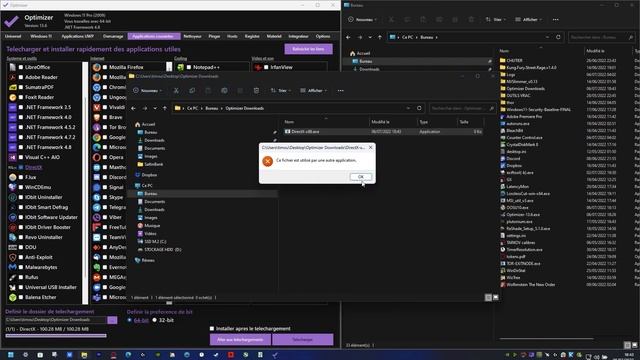
Task: Click the DirectX link
Action: pyautogui.click(x=33, y=167)
